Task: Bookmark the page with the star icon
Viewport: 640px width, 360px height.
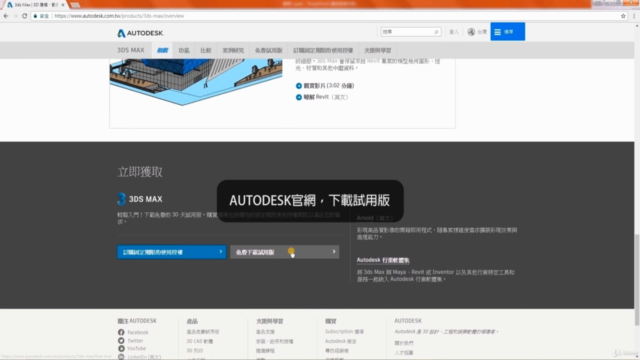Action: 623,16
